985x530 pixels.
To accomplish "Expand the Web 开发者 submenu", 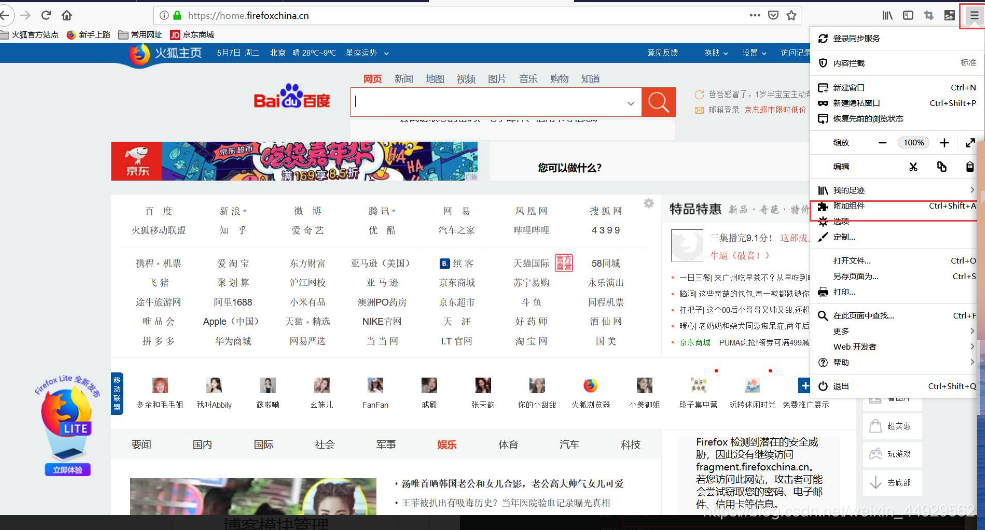I will click(x=896, y=347).
